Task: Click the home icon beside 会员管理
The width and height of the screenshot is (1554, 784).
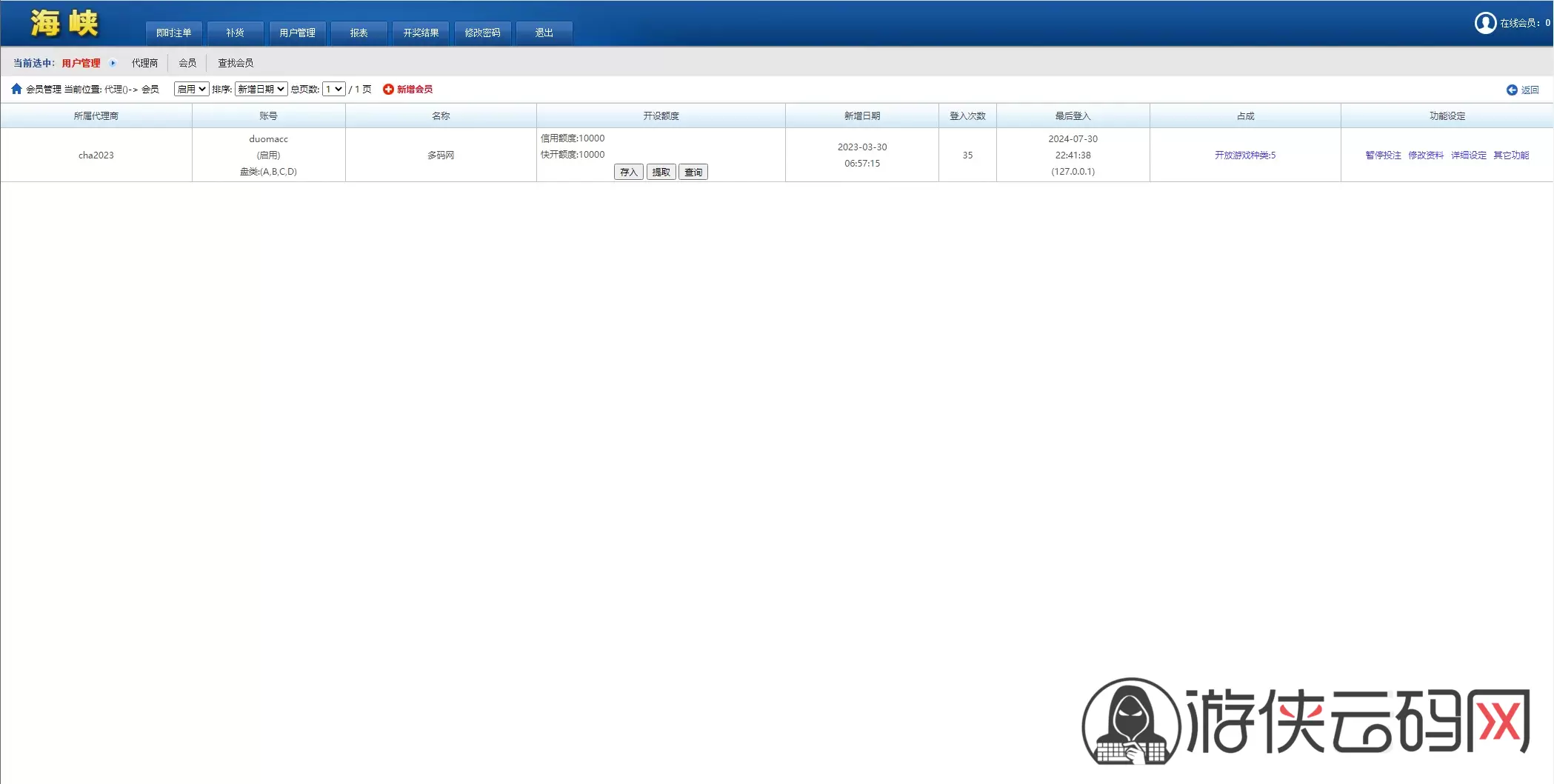Action: [x=16, y=89]
